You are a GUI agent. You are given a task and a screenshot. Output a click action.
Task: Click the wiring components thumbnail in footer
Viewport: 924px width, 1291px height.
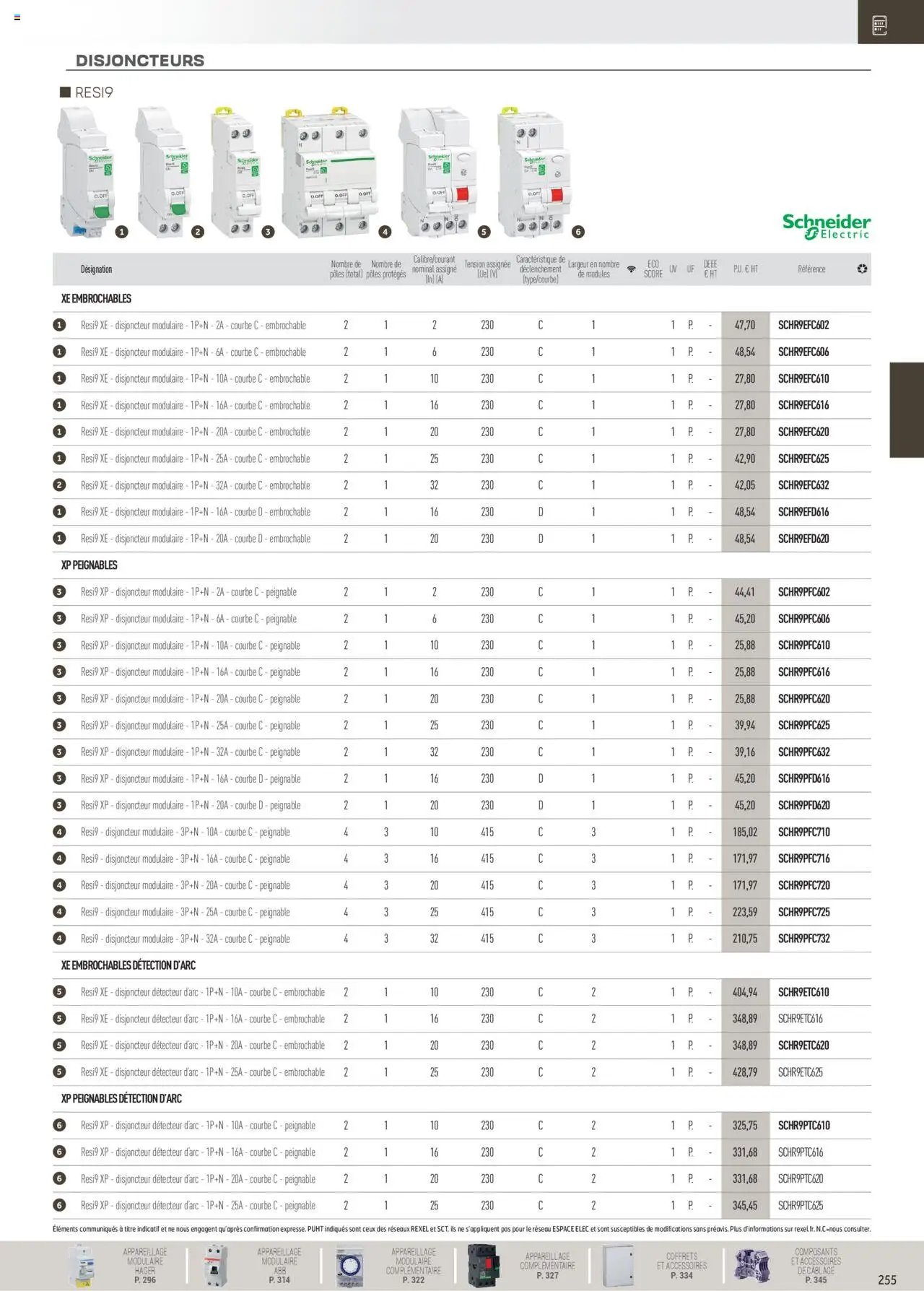coord(752,1266)
